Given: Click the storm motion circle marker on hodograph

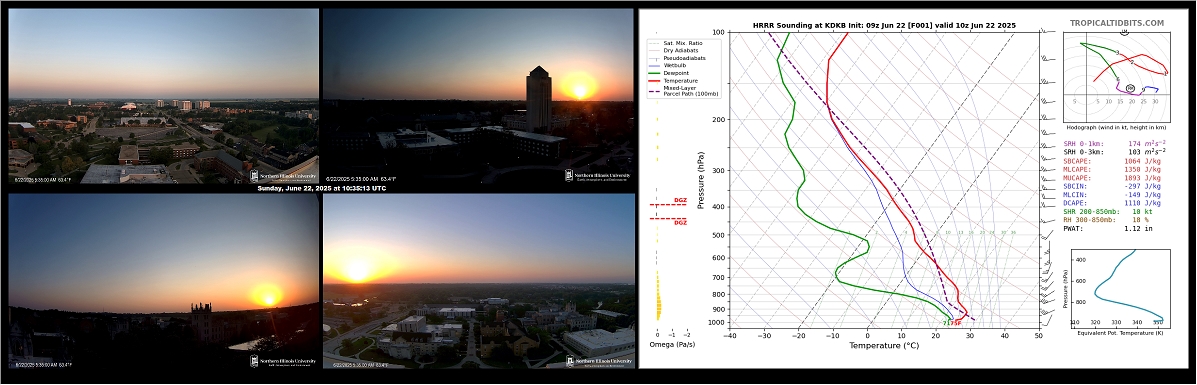Looking at the screenshot, I should click(1130, 88).
